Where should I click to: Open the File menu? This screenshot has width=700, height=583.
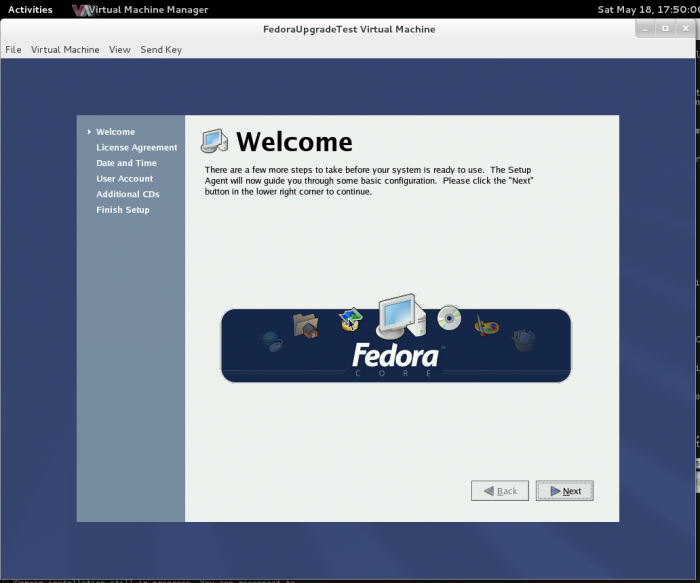[x=13, y=50]
